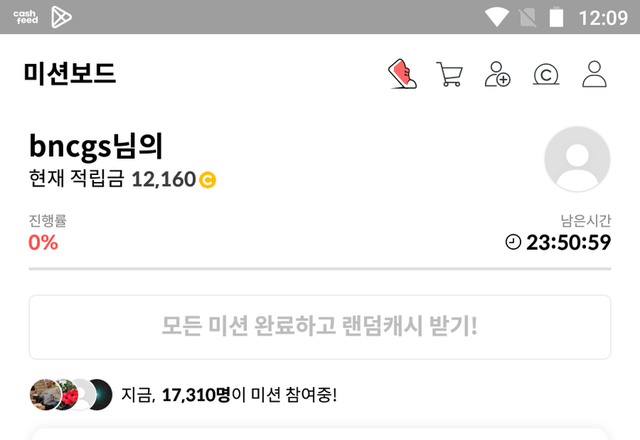Tap the clock icon beside remaining time
Viewport: 640px width, 440px height.
click(x=513, y=242)
